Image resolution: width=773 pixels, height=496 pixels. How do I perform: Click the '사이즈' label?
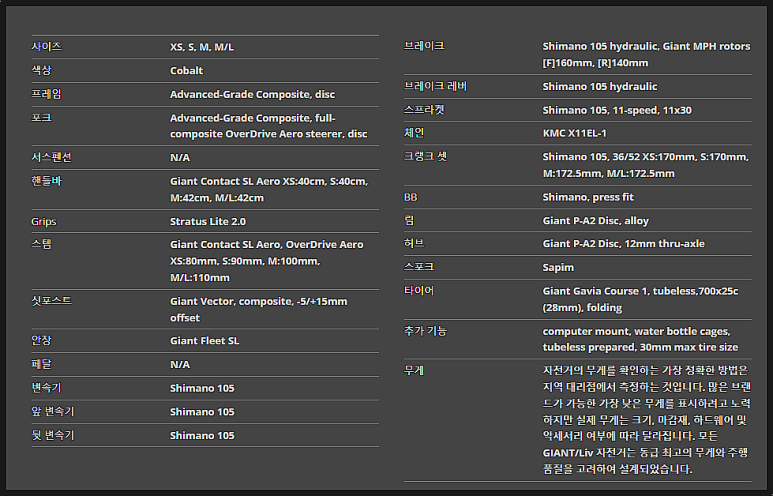pos(46,47)
